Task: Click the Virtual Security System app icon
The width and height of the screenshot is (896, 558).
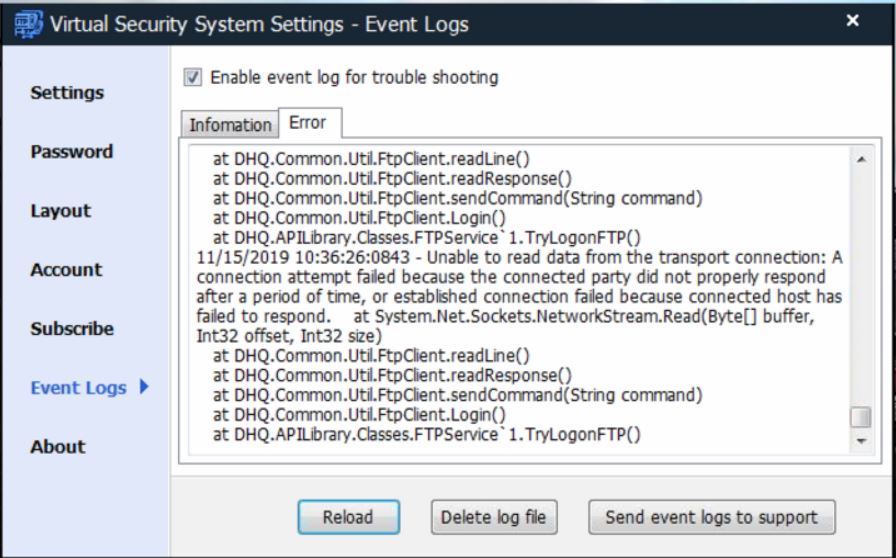Action: (x=29, y=23)
